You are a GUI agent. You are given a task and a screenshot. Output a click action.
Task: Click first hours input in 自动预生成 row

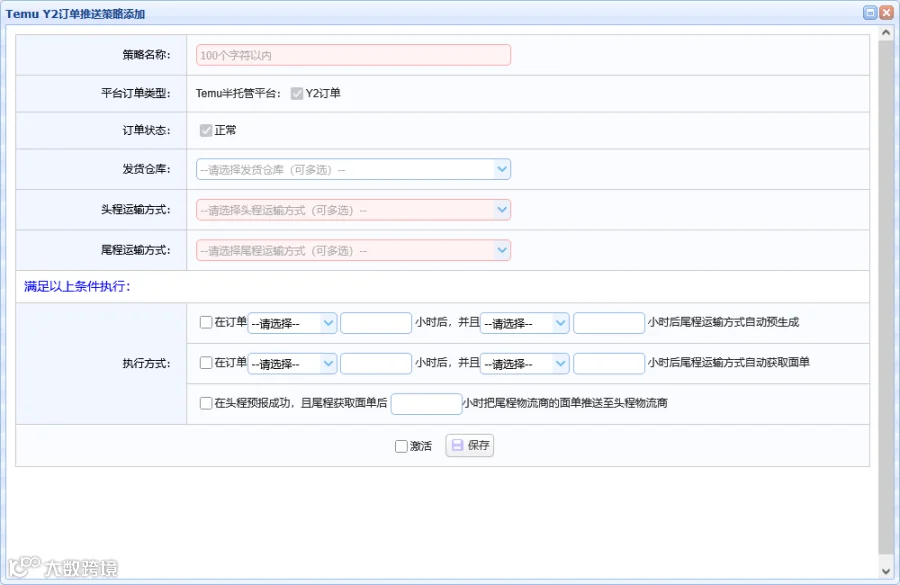[x=376, y=323]
